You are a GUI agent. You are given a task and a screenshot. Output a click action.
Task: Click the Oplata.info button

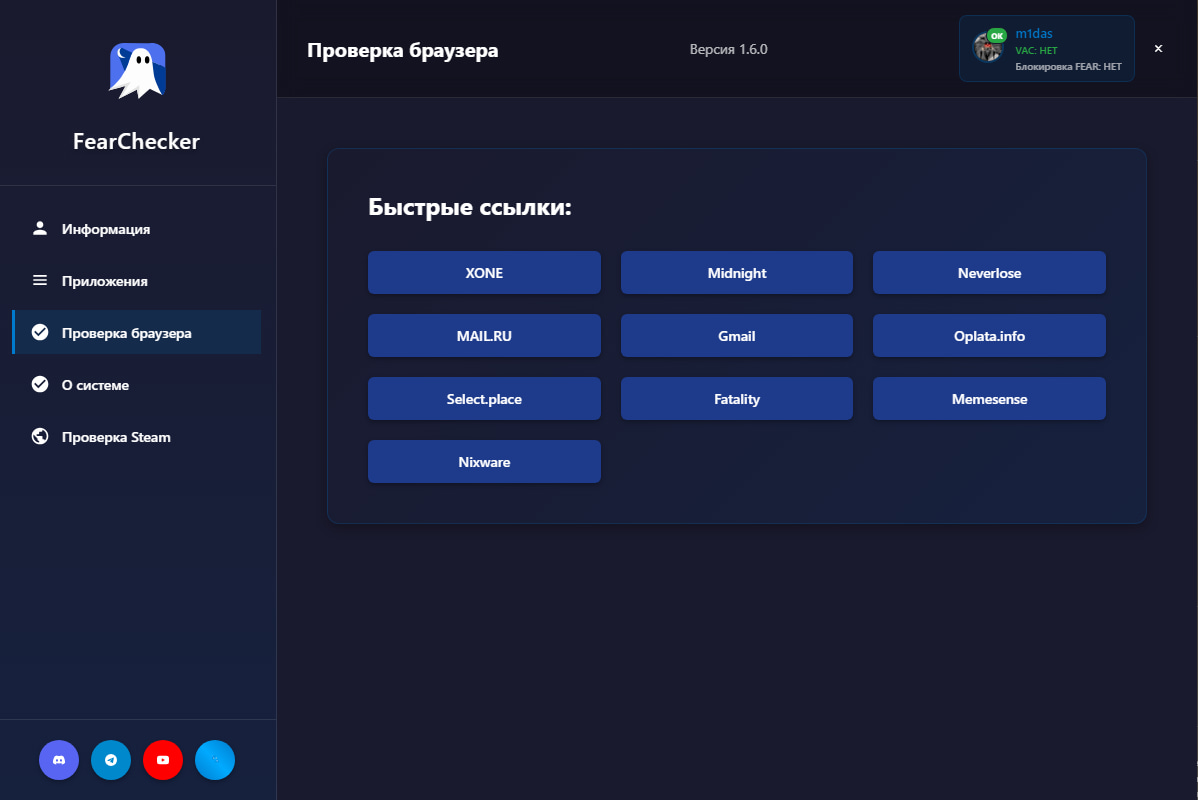tap(989, 336)
